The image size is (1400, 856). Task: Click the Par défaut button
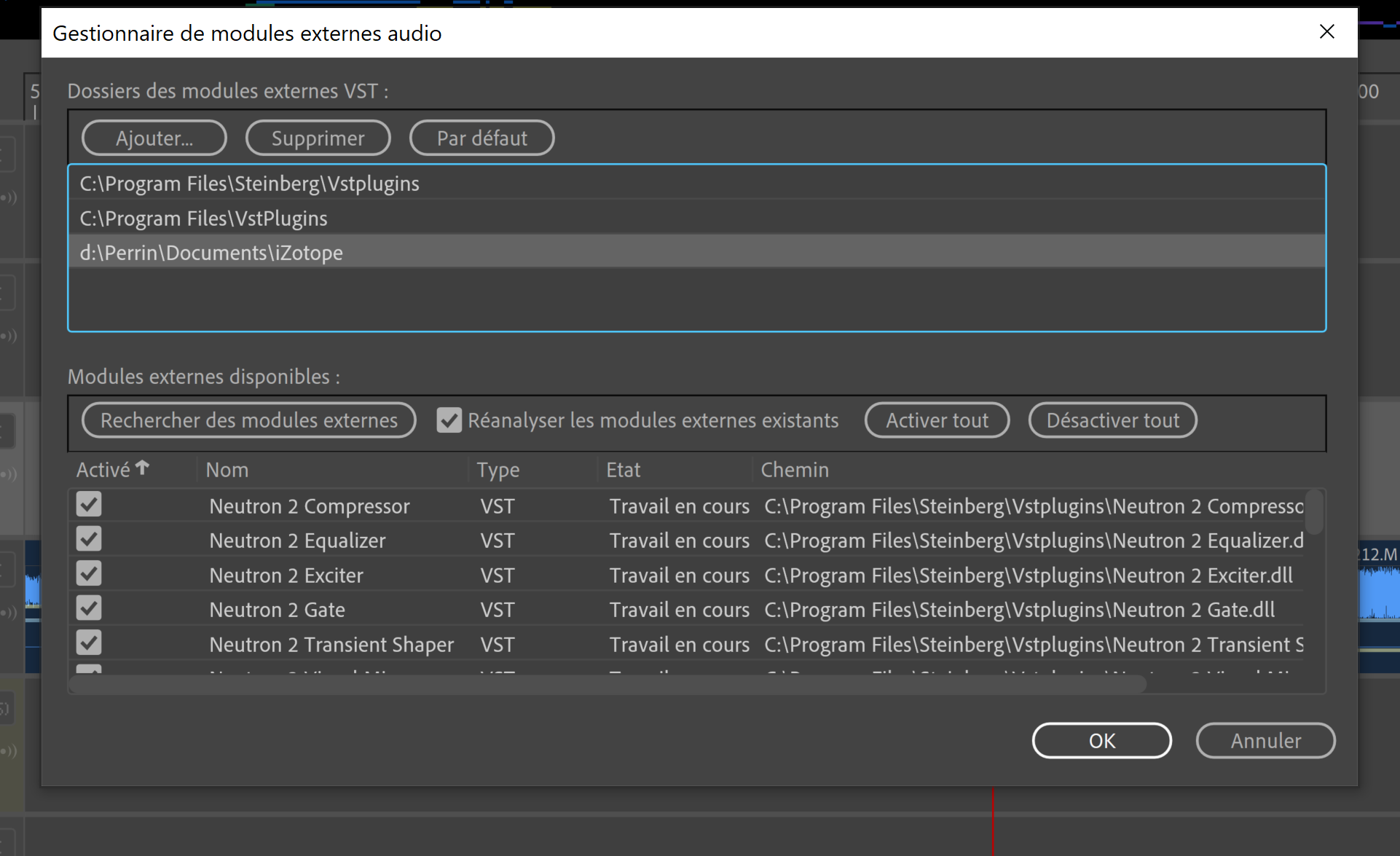click(x=481, y=138)
